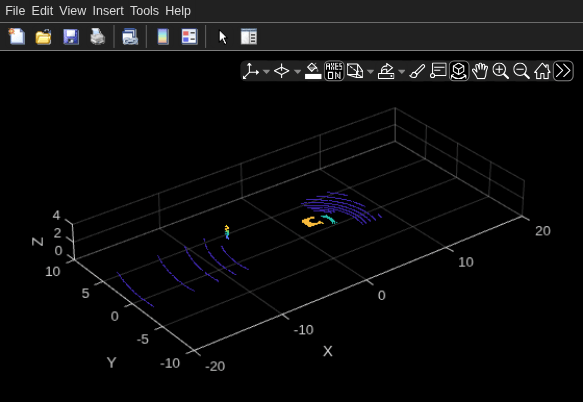The width and height of the screenshot is (583, 402).
Task: Click the New Figure icon
Action: point(17,36)
